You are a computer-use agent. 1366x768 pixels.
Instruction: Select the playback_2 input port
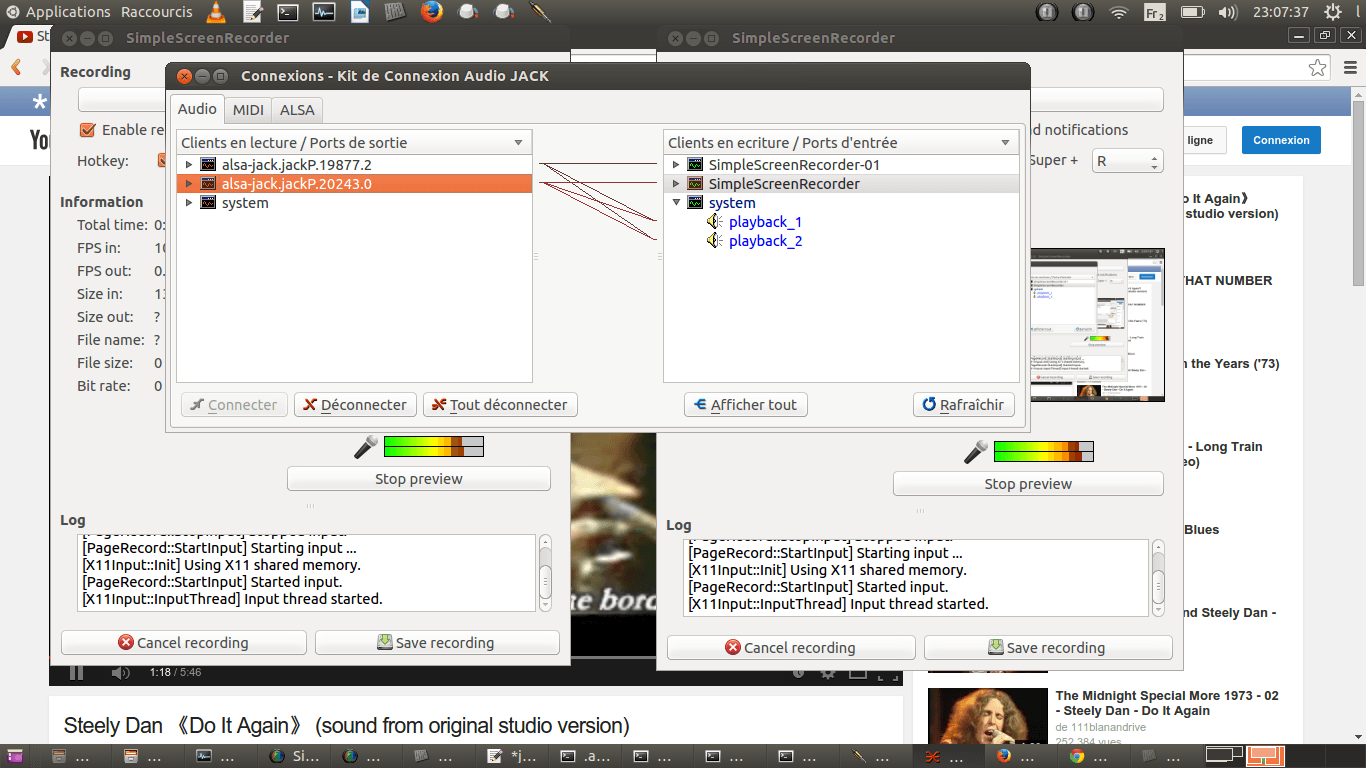[x=765, y=241]
